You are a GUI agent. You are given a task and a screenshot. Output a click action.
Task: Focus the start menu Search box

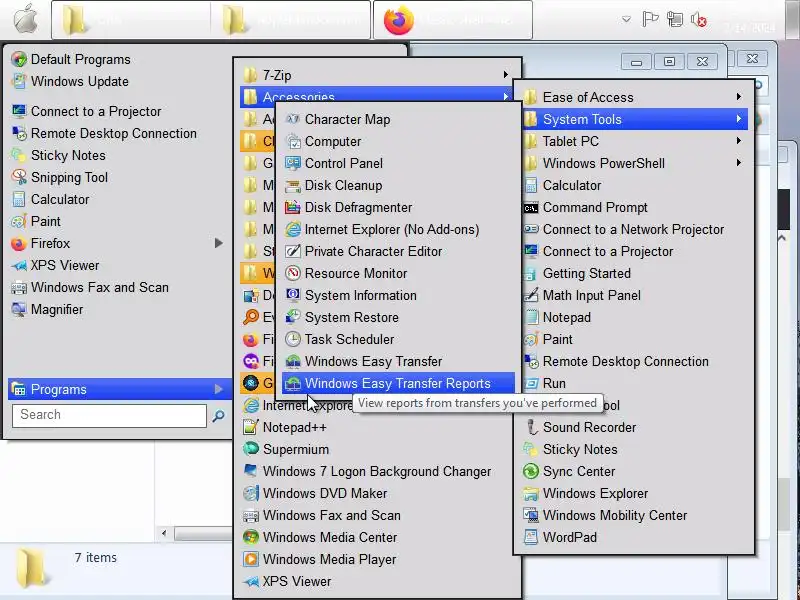click(x=109, y=415)
